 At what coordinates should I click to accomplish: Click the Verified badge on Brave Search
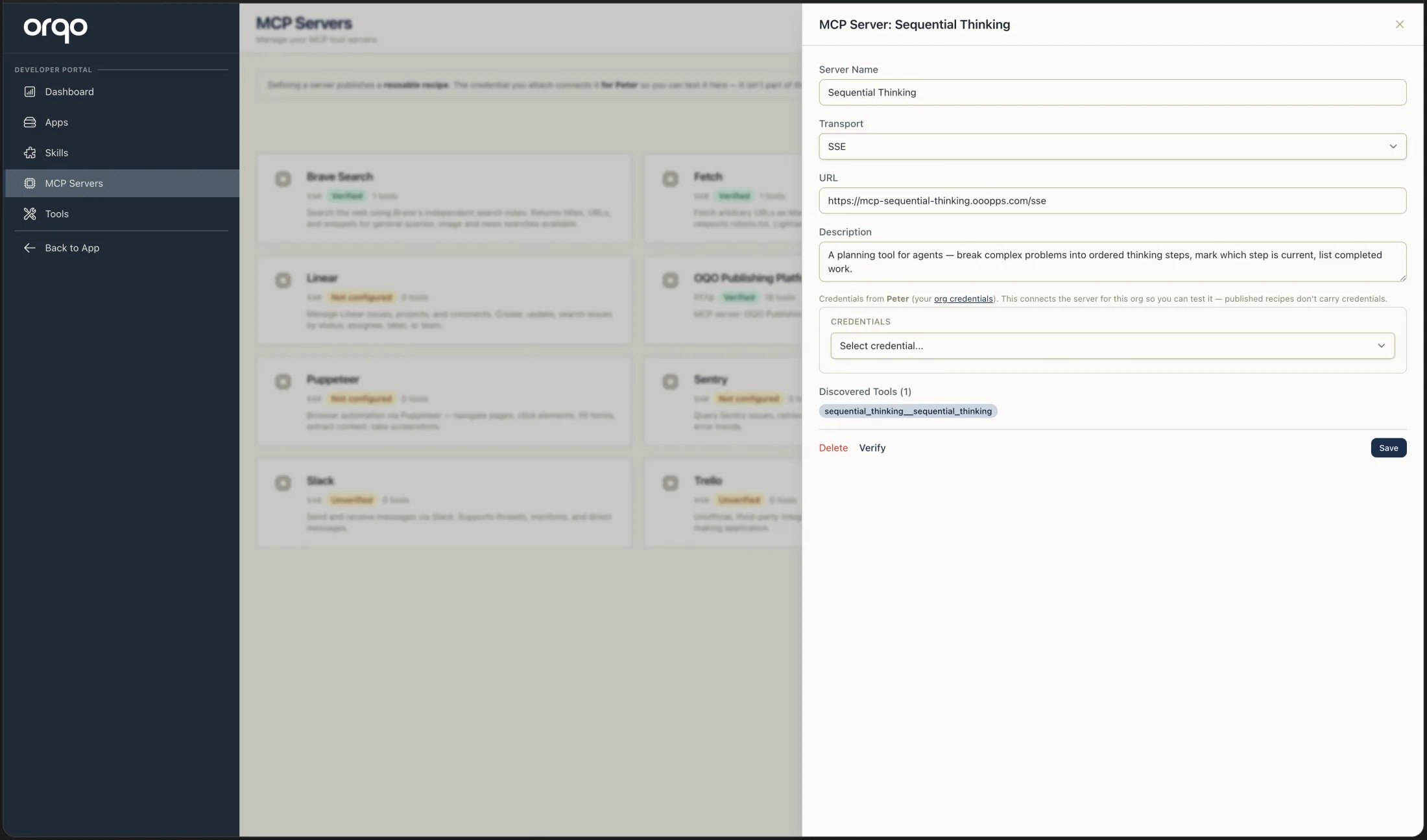click(347, 196)
